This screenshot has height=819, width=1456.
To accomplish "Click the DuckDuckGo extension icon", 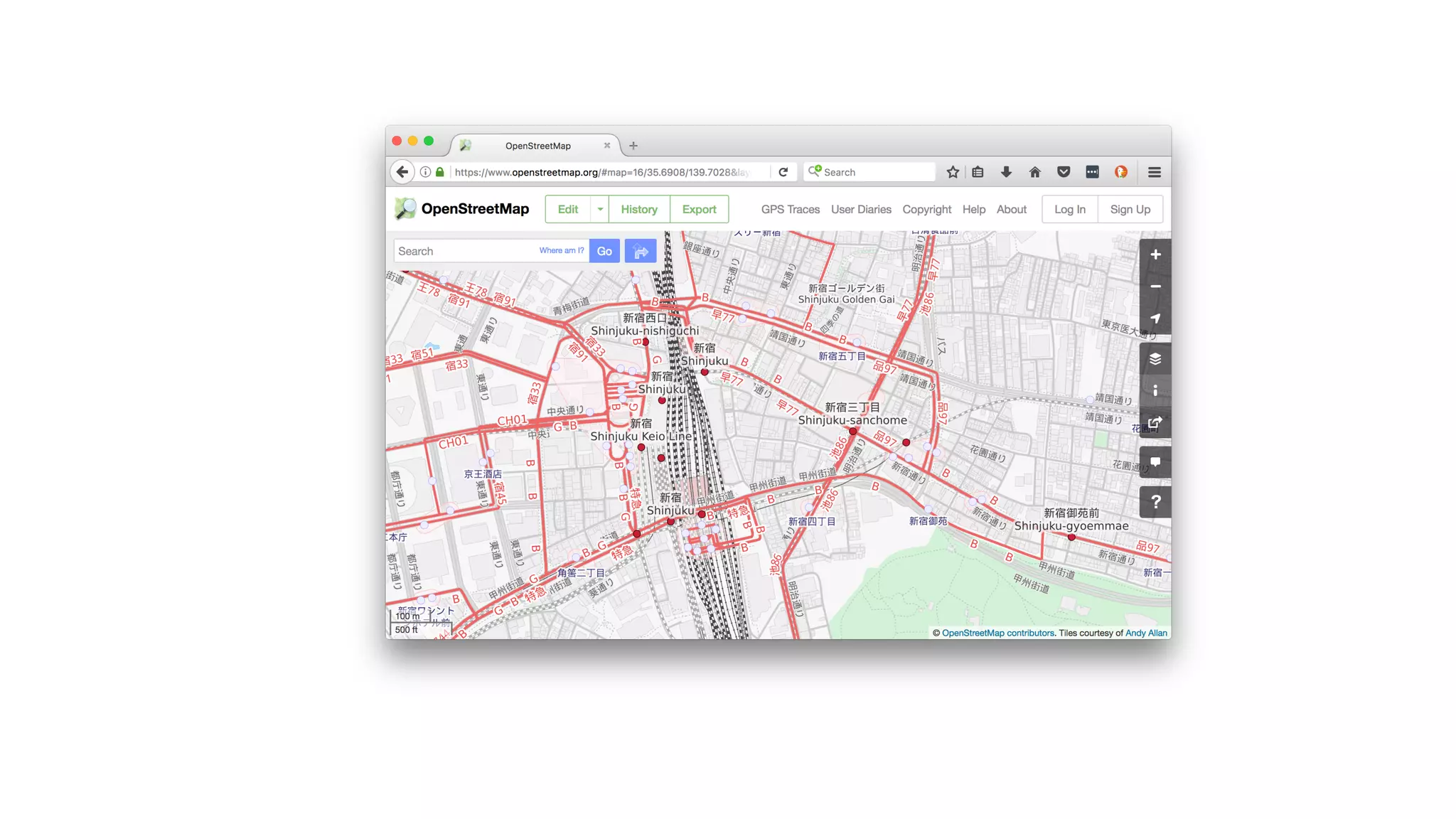I will [1121, 172].
